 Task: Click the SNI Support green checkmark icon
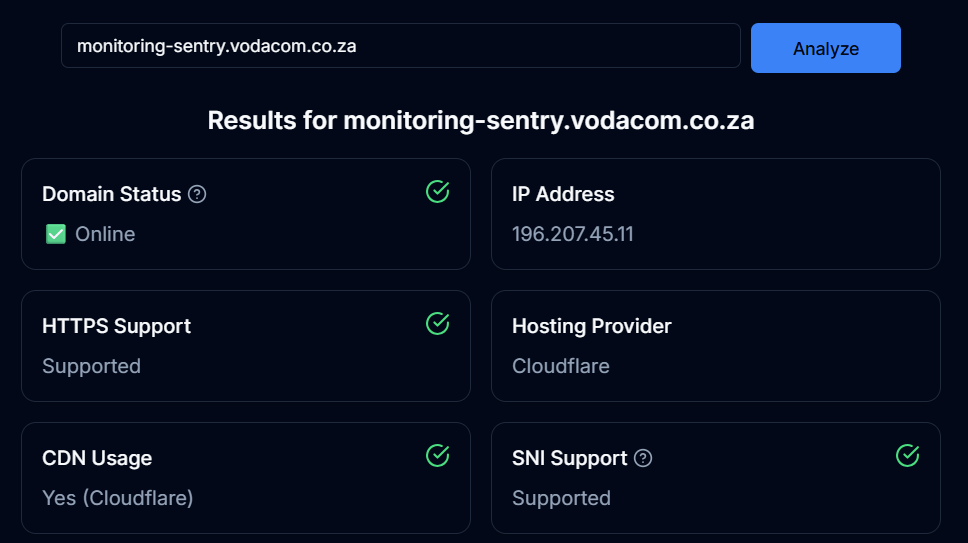[907, 455]
